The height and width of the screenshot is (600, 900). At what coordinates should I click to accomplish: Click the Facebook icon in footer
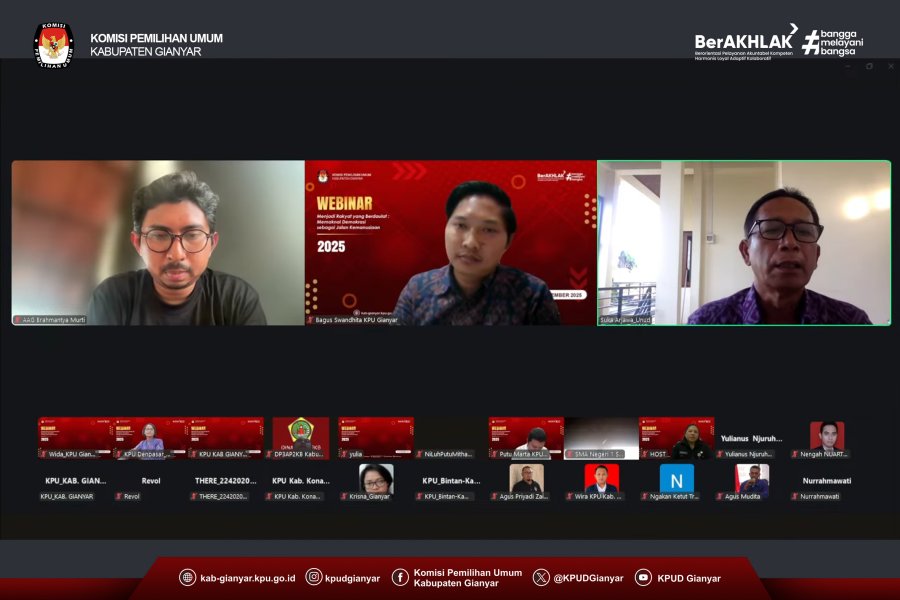pos(400,577)
